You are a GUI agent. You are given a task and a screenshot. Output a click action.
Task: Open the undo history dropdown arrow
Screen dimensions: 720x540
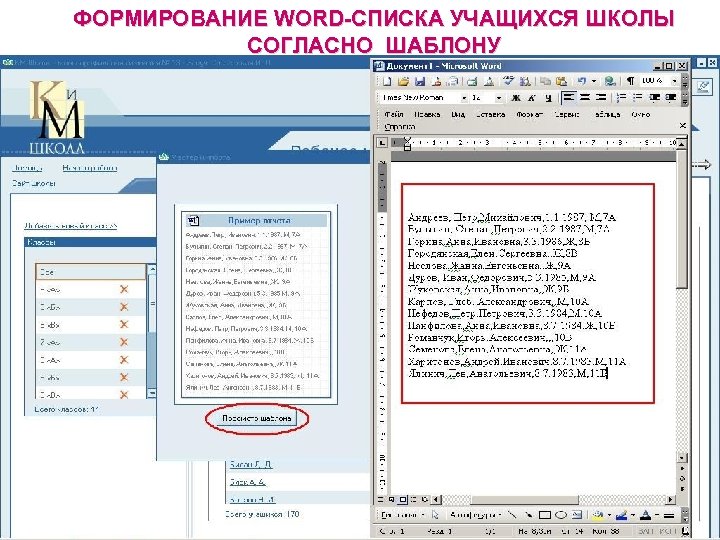594,82
